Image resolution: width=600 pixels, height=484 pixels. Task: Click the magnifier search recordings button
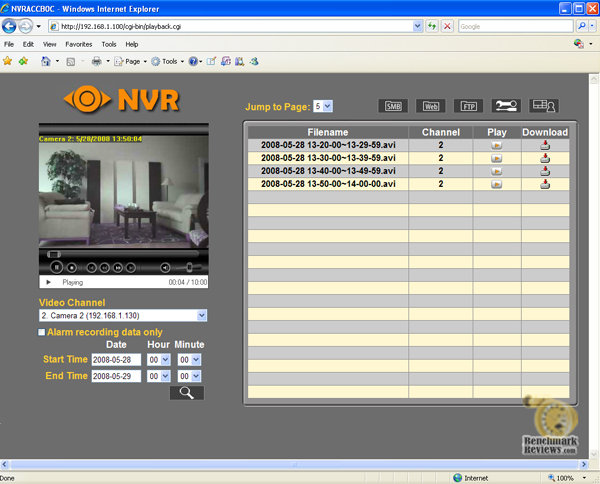point(187,393)
